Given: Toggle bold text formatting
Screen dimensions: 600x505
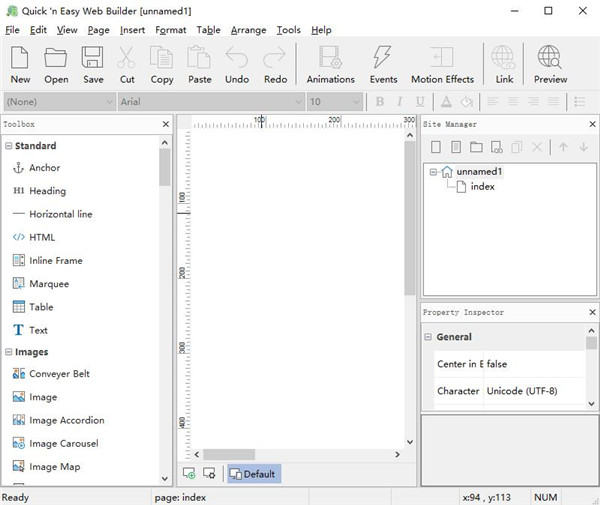Looking at the screenshot, I should tap(380, 102).
